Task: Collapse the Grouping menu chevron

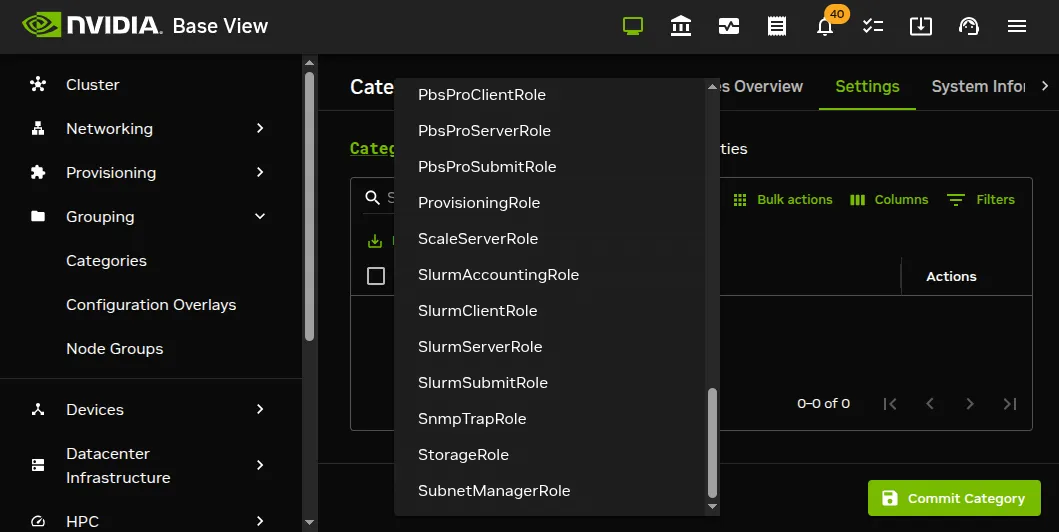Action: pos(260,216)
